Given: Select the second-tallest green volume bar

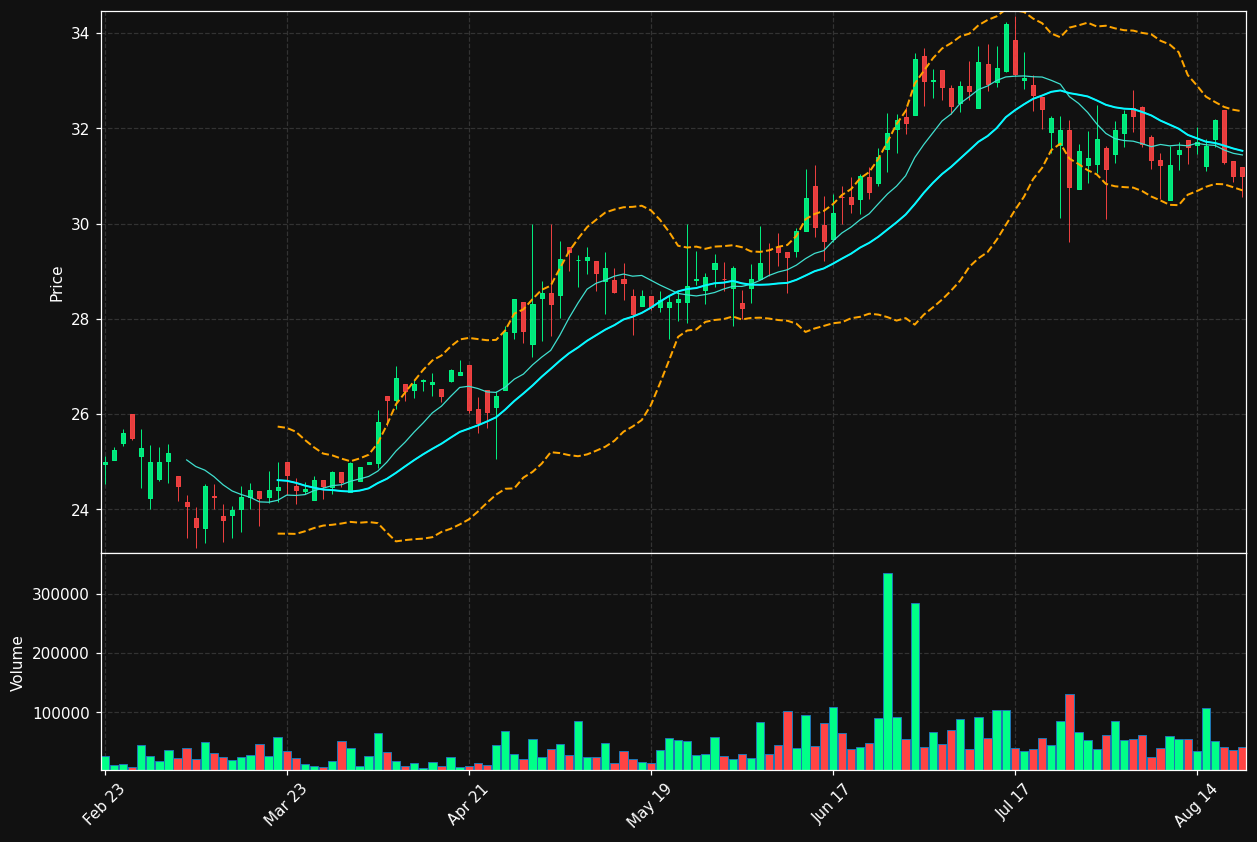Looking at the screenshot, I should click(915, 686).
